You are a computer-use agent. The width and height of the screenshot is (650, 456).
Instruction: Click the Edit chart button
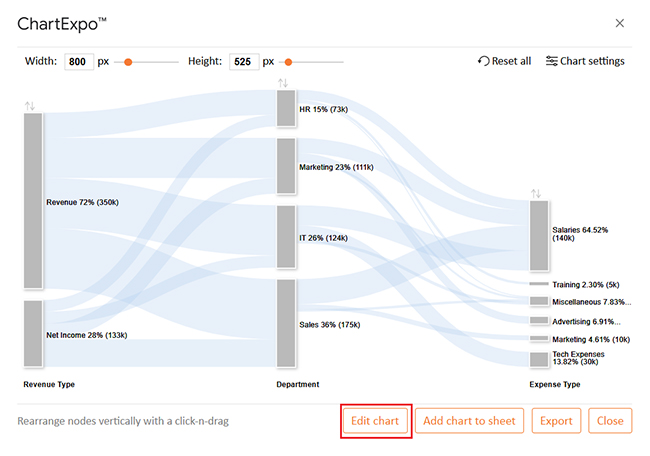[375, 421]
